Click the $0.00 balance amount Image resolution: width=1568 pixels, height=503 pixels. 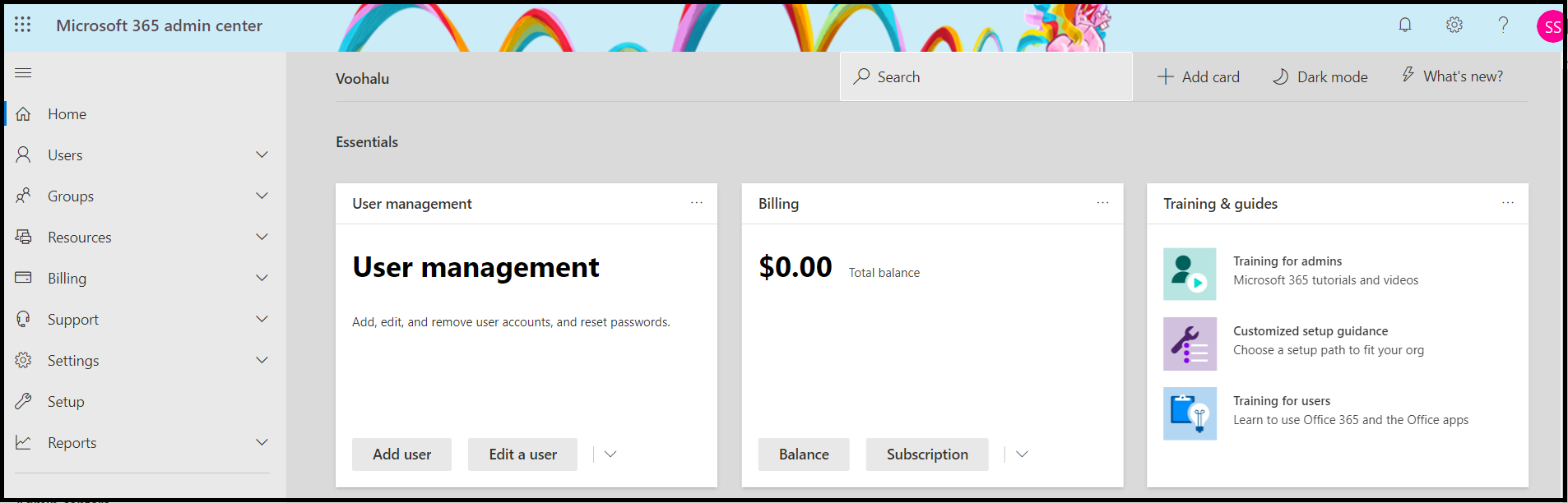(796, 267)
